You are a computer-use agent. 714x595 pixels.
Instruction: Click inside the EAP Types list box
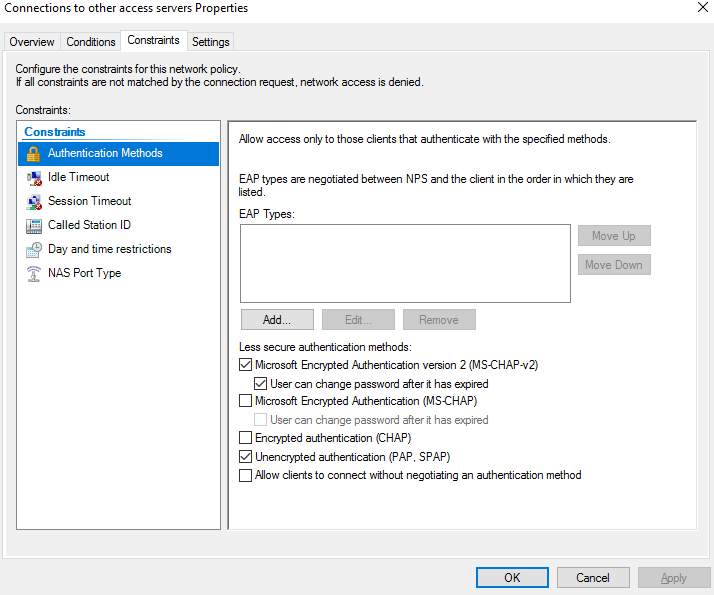click(405, 263)
